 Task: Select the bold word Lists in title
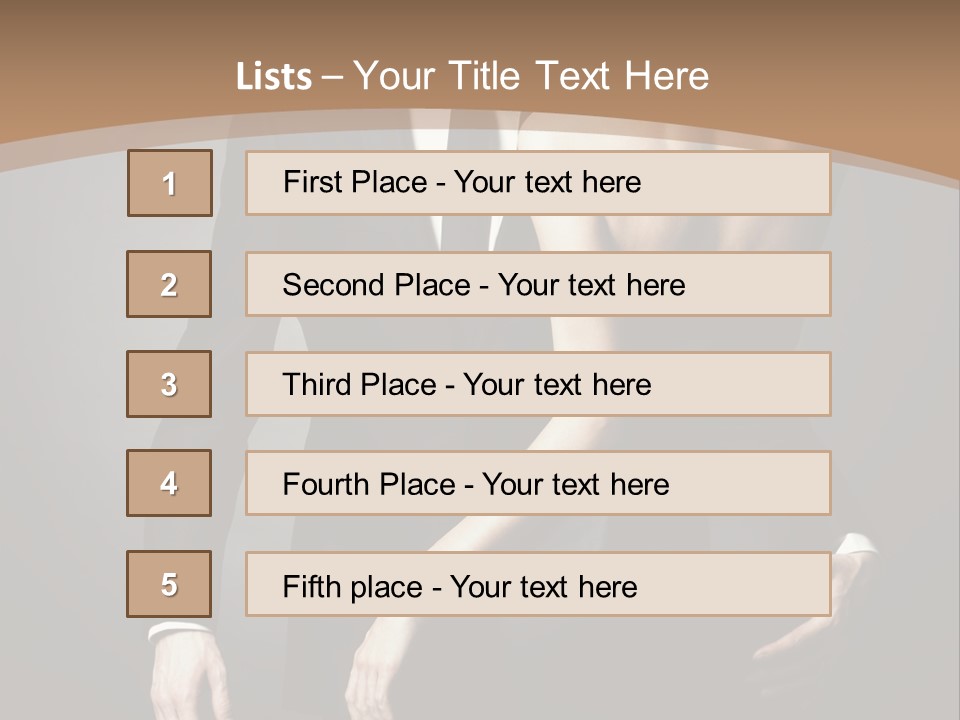(274, 77)
